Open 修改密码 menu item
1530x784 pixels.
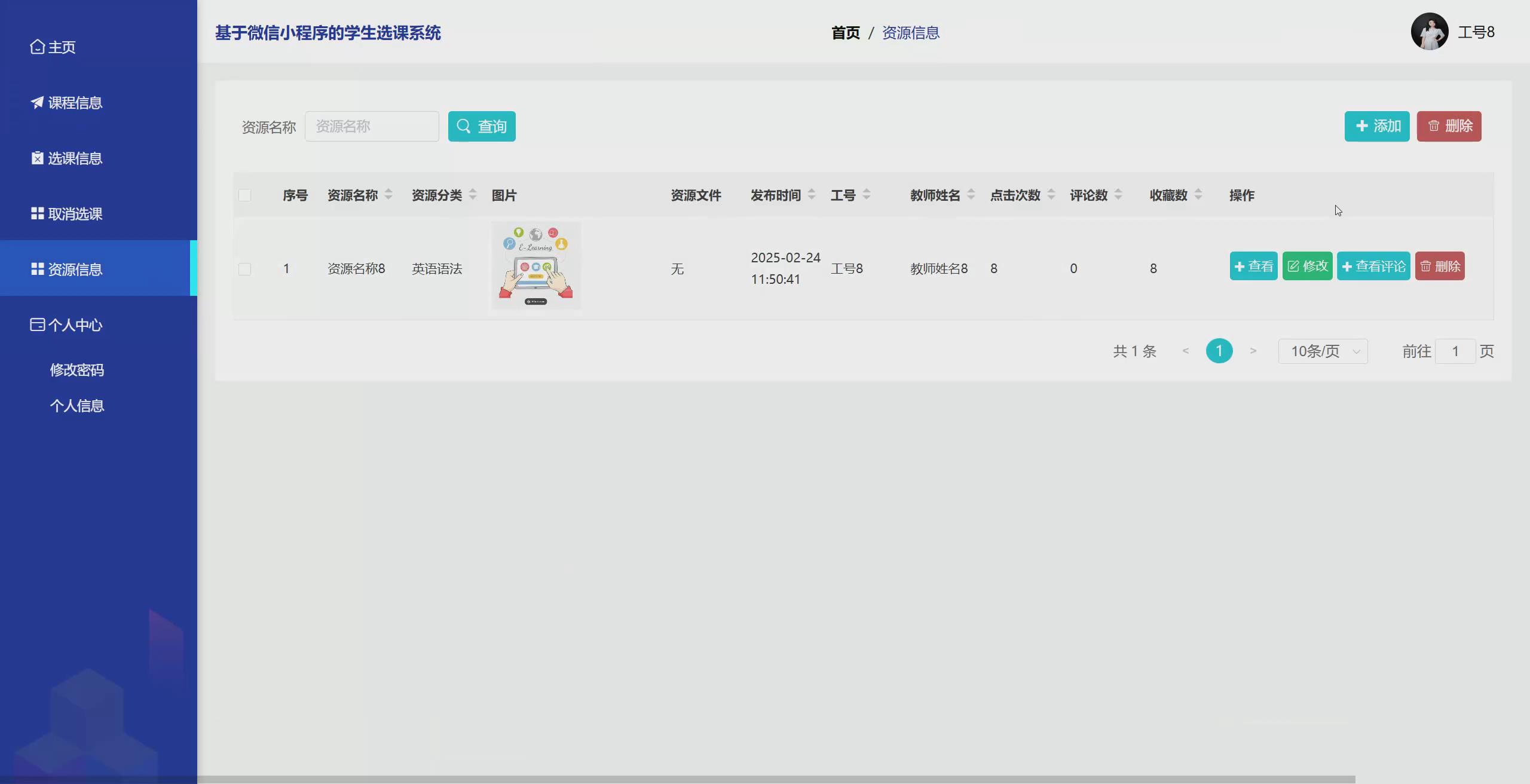(x=76, y=369)
